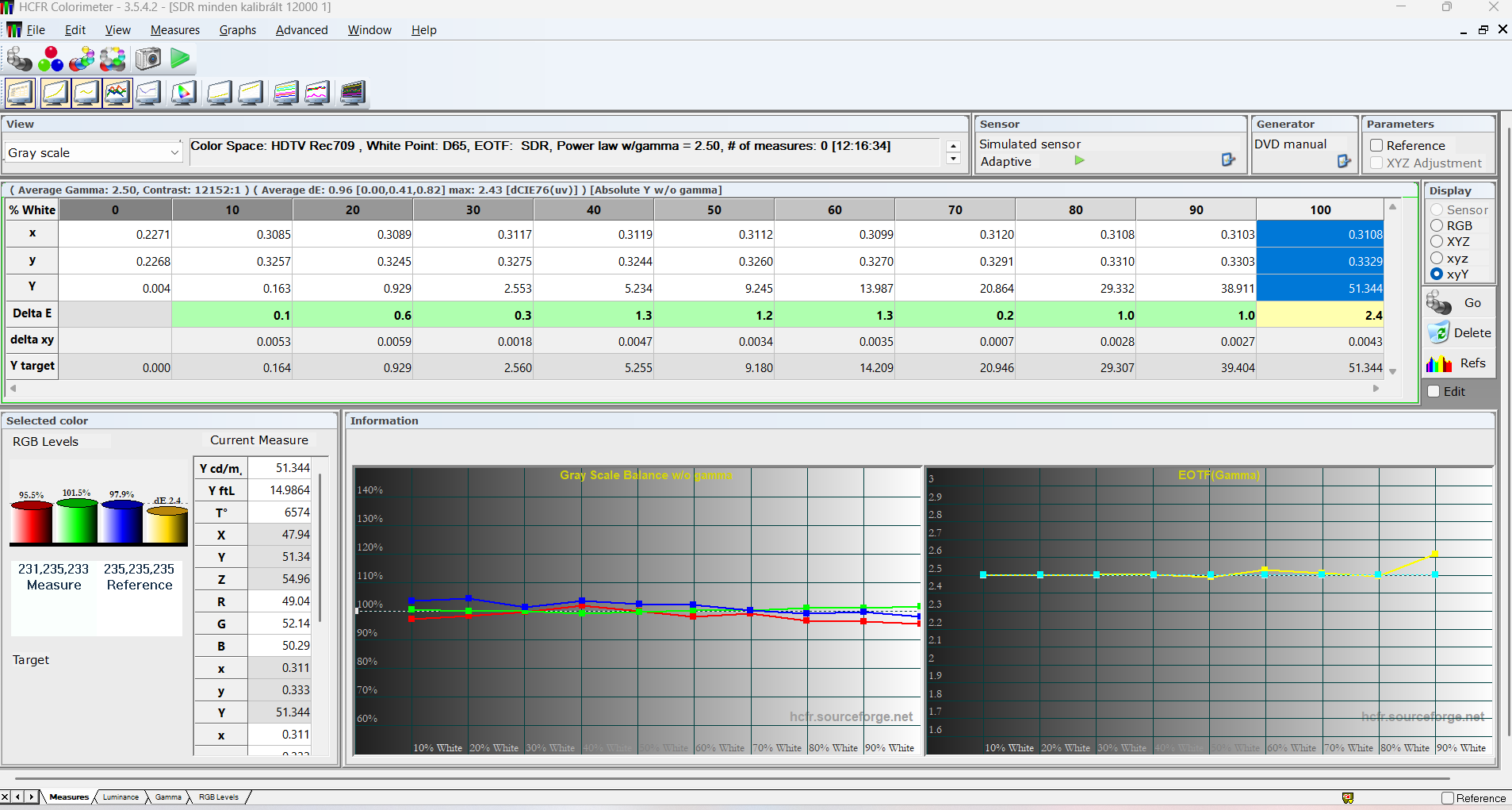Open generator configuration icon under DVD manual
Image resolution: width=1512 pixels, height=810 pixels.
1343,161
